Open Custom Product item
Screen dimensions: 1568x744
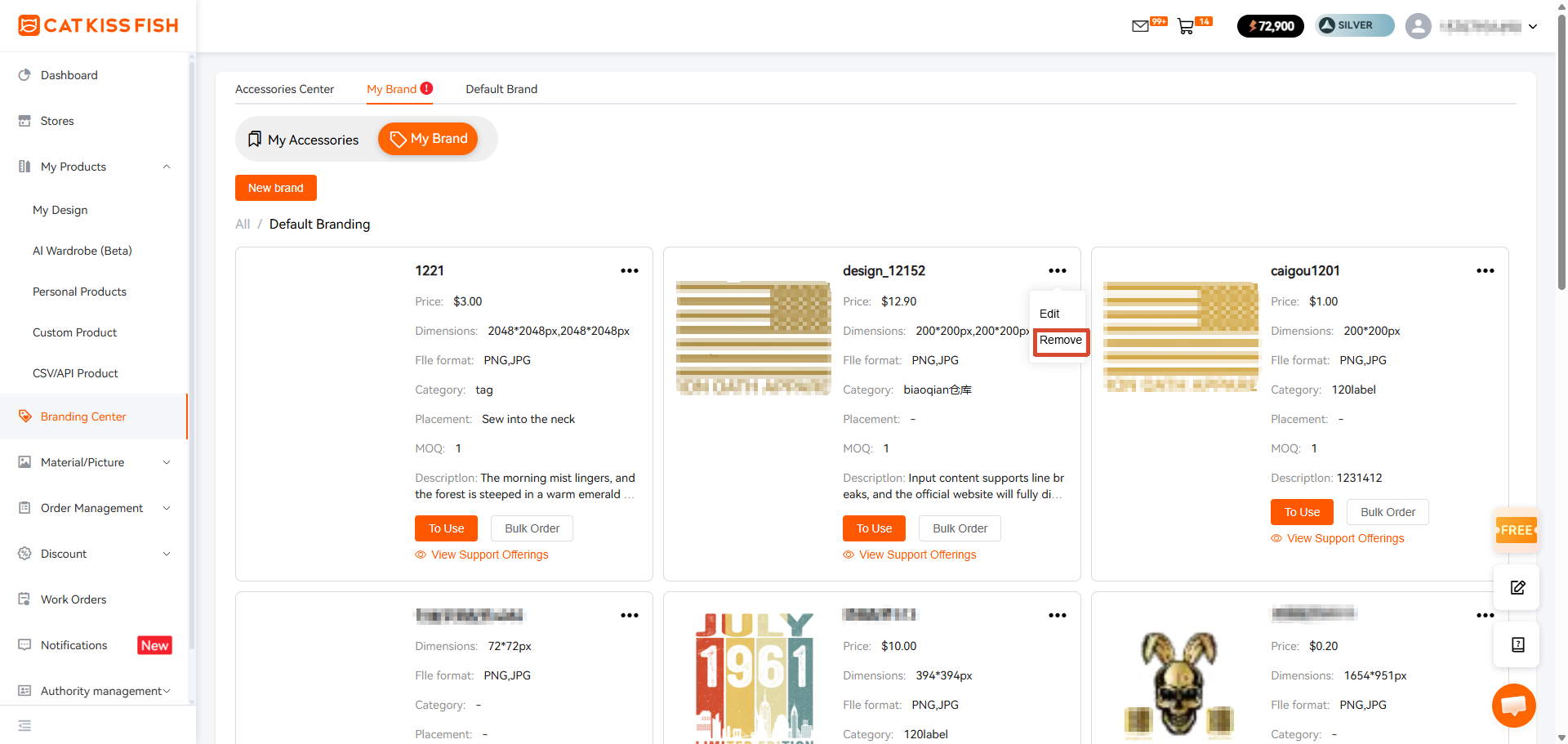click(74, 332)
